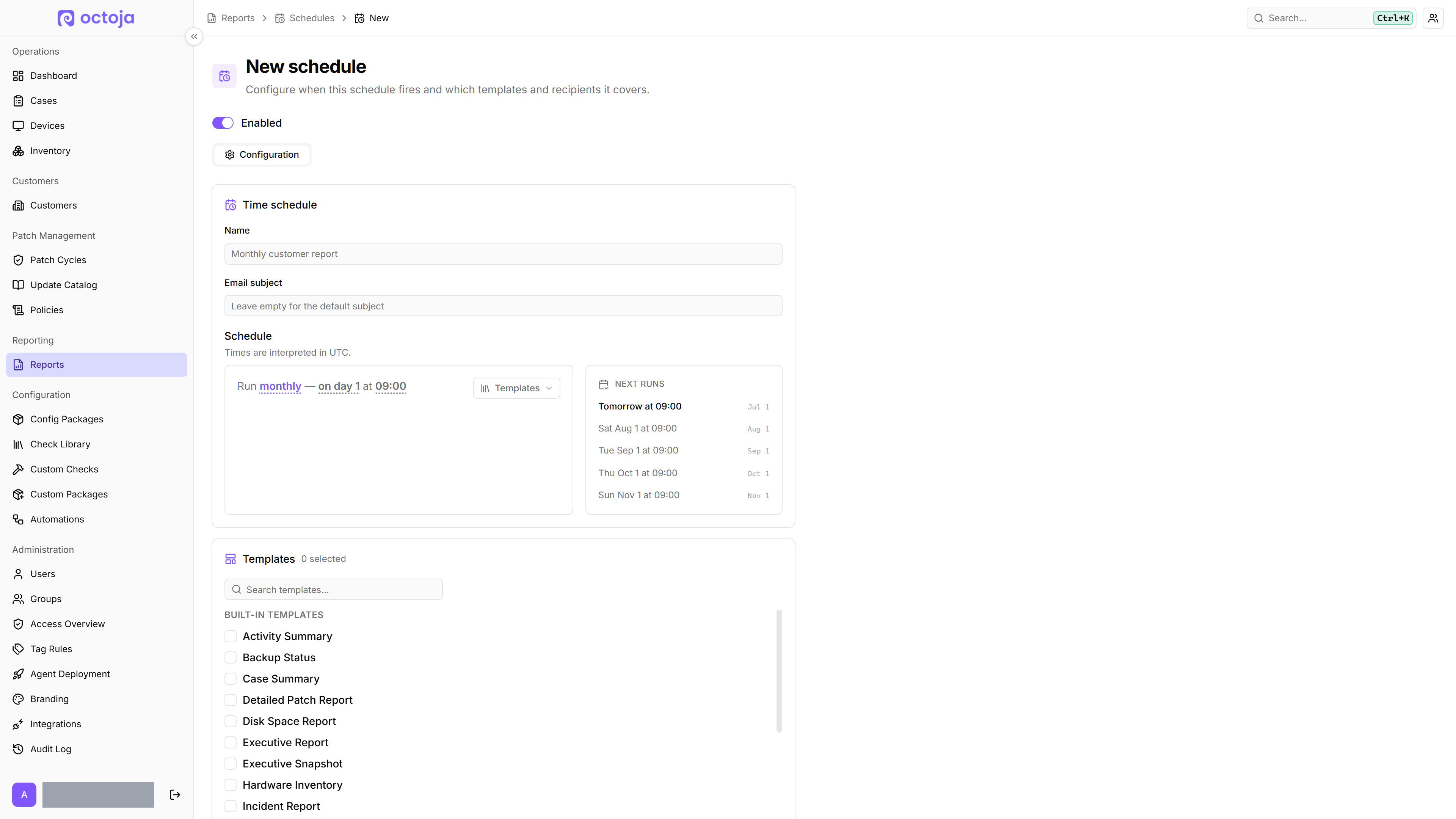Check the Case Summary template
1456x819 pixels.
point(231,679)
